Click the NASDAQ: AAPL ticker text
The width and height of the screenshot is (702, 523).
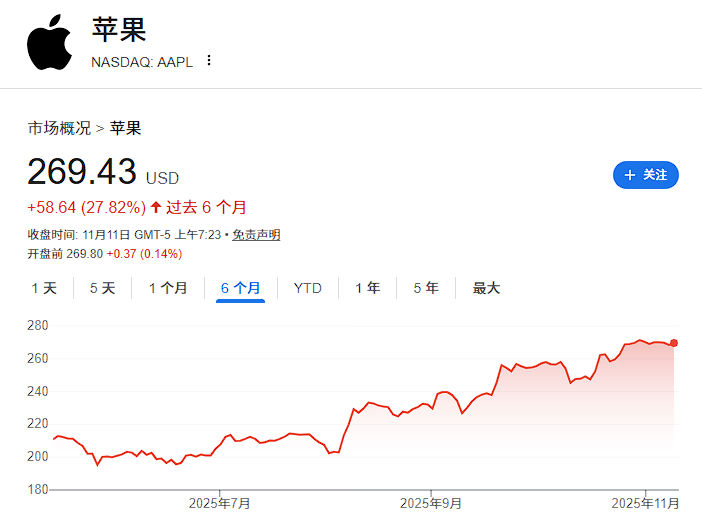pyautogui.click(x=141, y=60)
